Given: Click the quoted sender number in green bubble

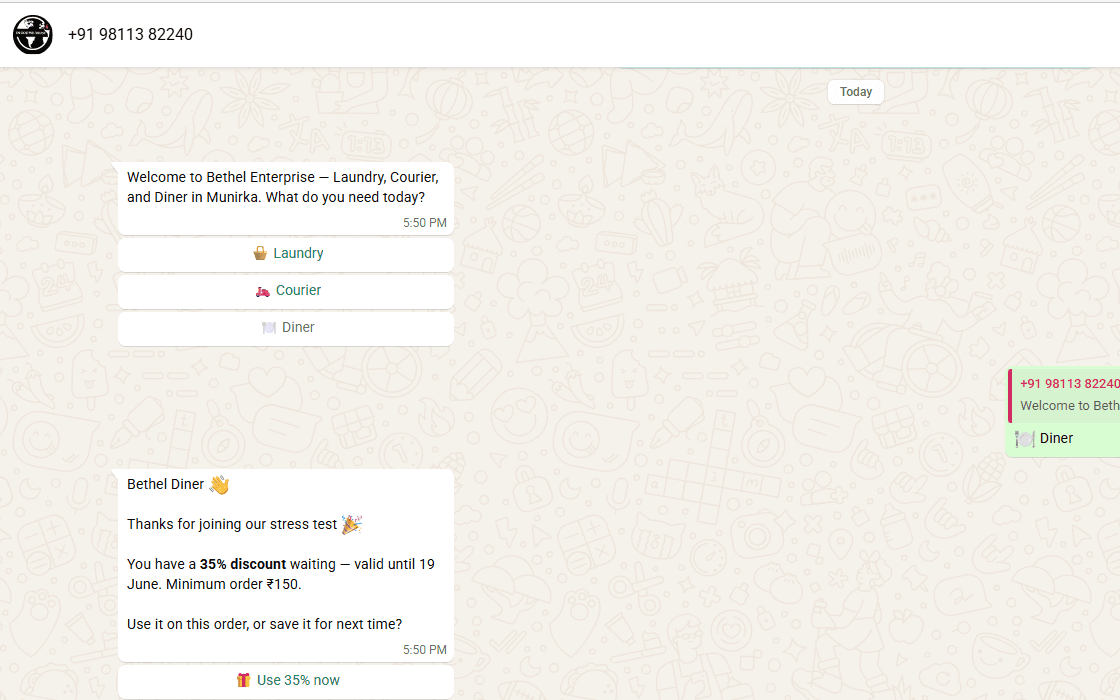Looking at the screenshot, I should pos(1069,384).
